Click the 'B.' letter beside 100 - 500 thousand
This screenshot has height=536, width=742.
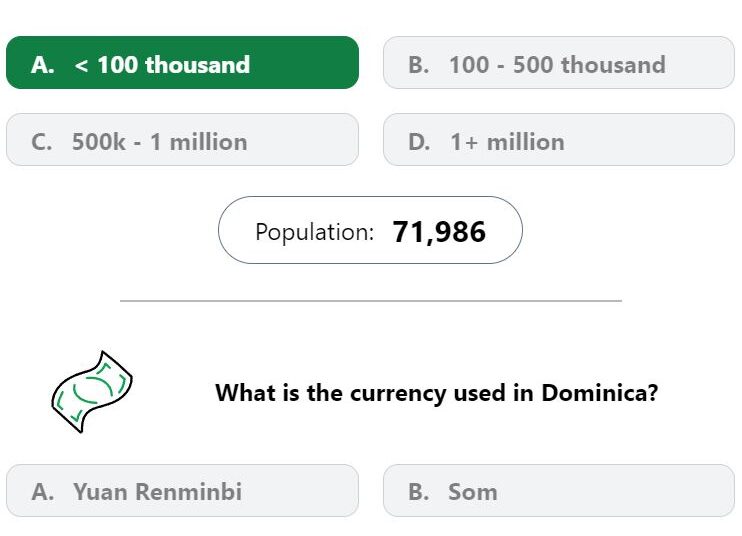(x=419, y=65)
